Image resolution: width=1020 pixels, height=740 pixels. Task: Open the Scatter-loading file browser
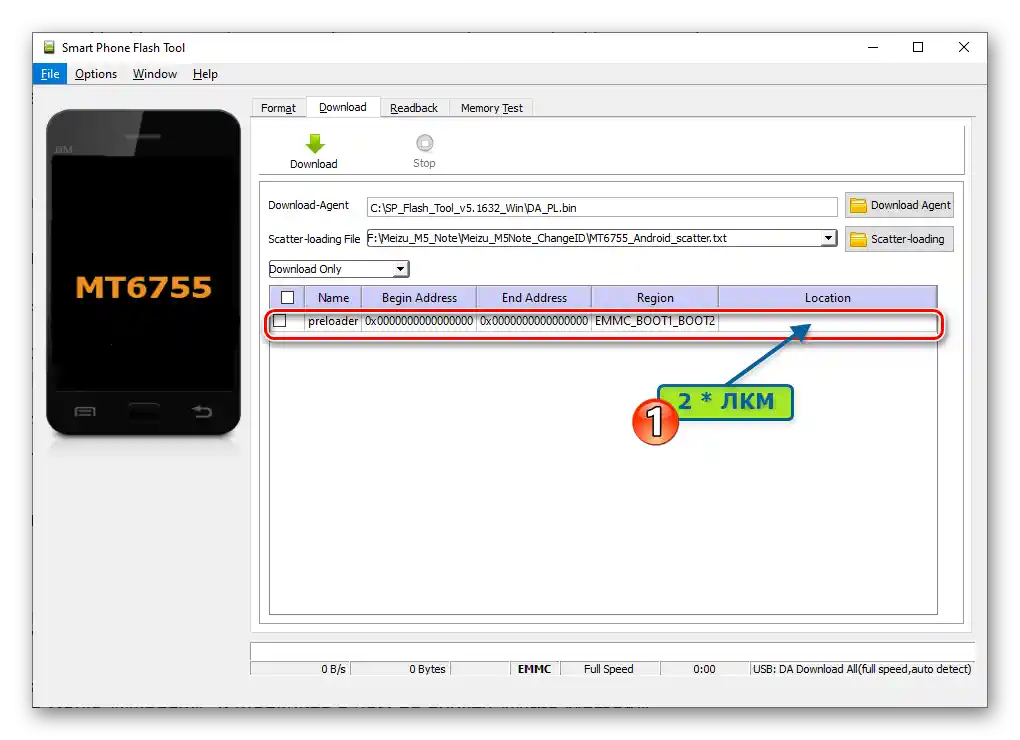point(898,238)
